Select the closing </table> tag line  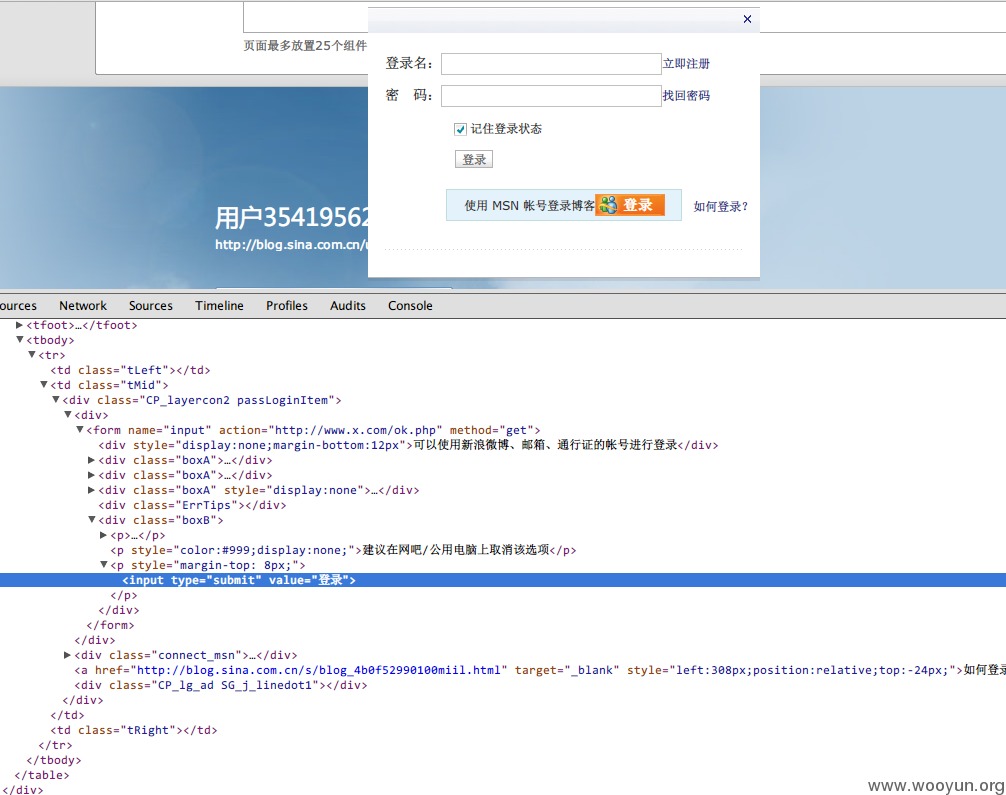[x=42, y=775]
